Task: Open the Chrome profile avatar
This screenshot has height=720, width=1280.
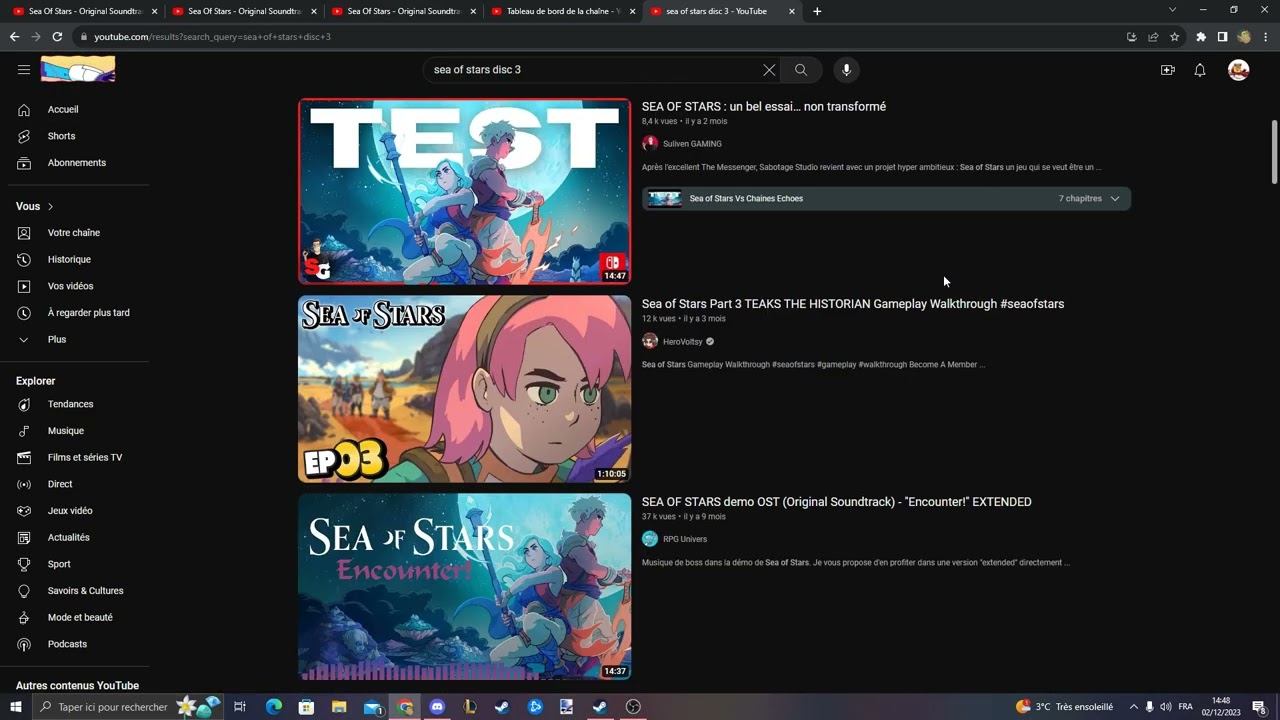Action: click(x=1244, y=37)
